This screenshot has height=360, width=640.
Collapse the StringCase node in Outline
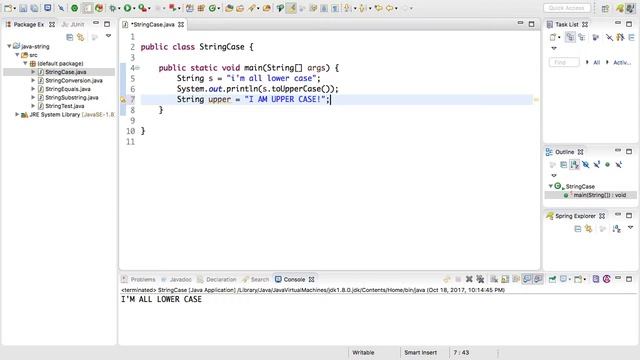551,186
